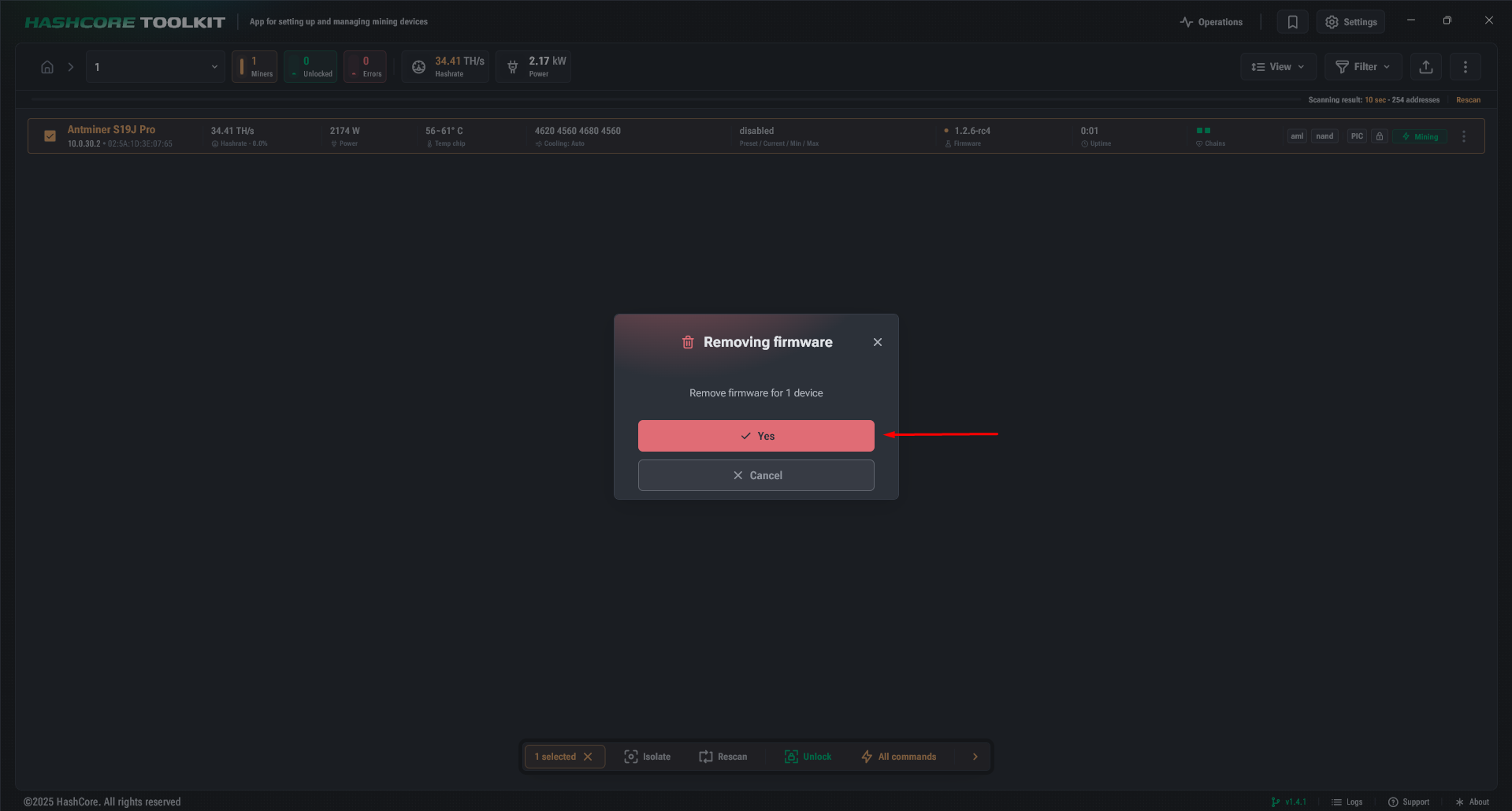Open the Antminer row three-dot menu
This screenshot has width=1512, height=811.
click(1464, 136)
